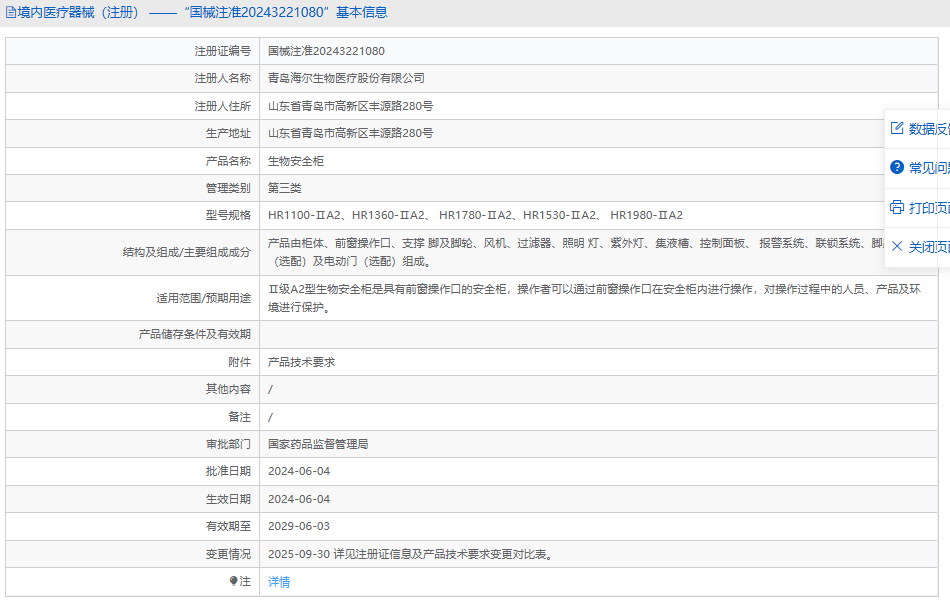Click the 生产地址 address value
The image size is (950, 606).
tap(350, 133)
